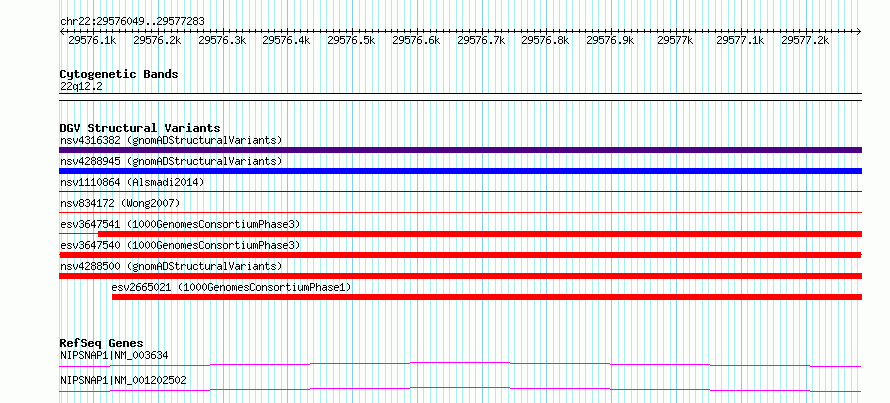The height and width of the screenshot is (403, 890).
Task: Click the 29577k ruler tick label
Action: click(675, 40)
